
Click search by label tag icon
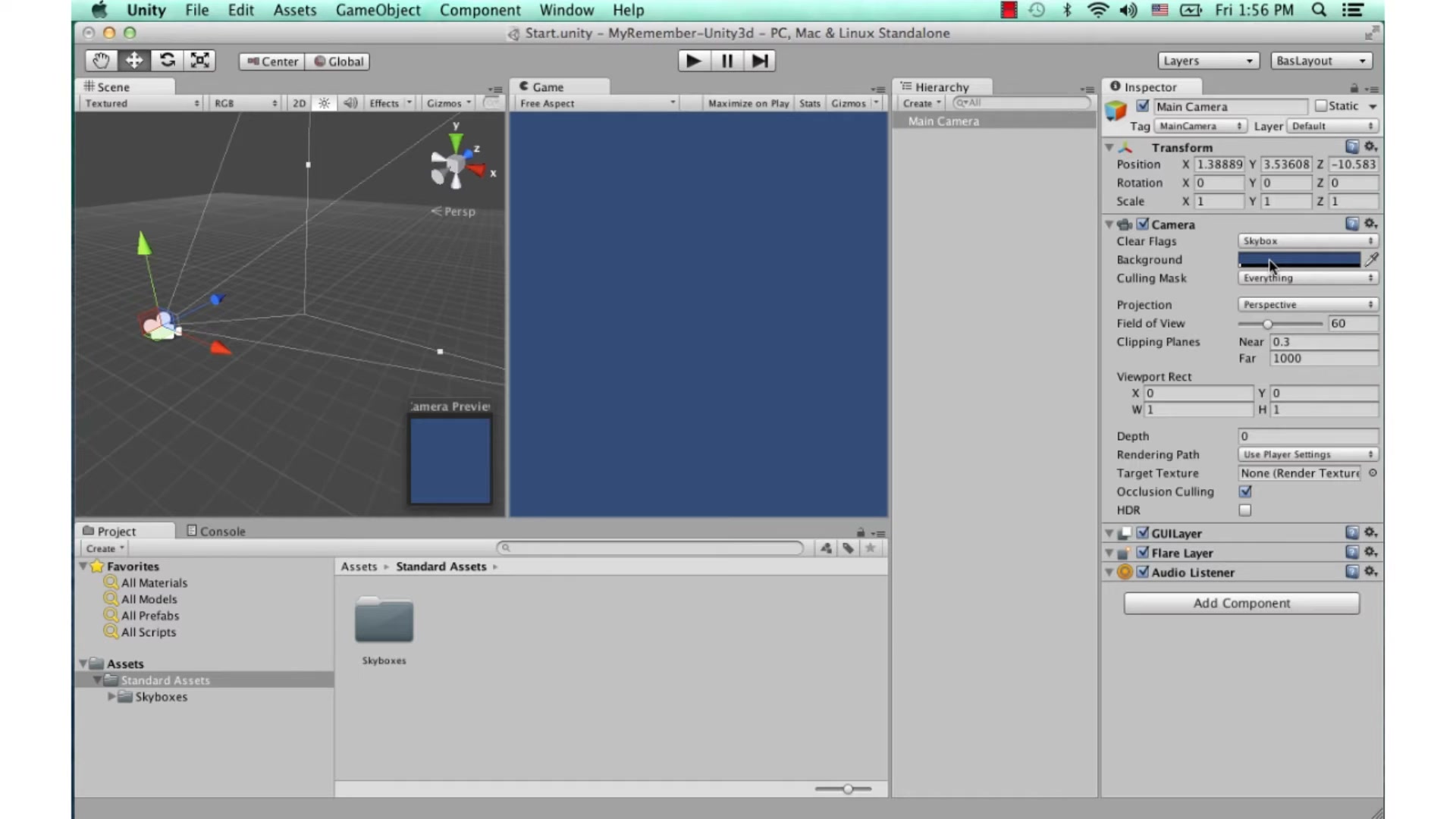848,548
